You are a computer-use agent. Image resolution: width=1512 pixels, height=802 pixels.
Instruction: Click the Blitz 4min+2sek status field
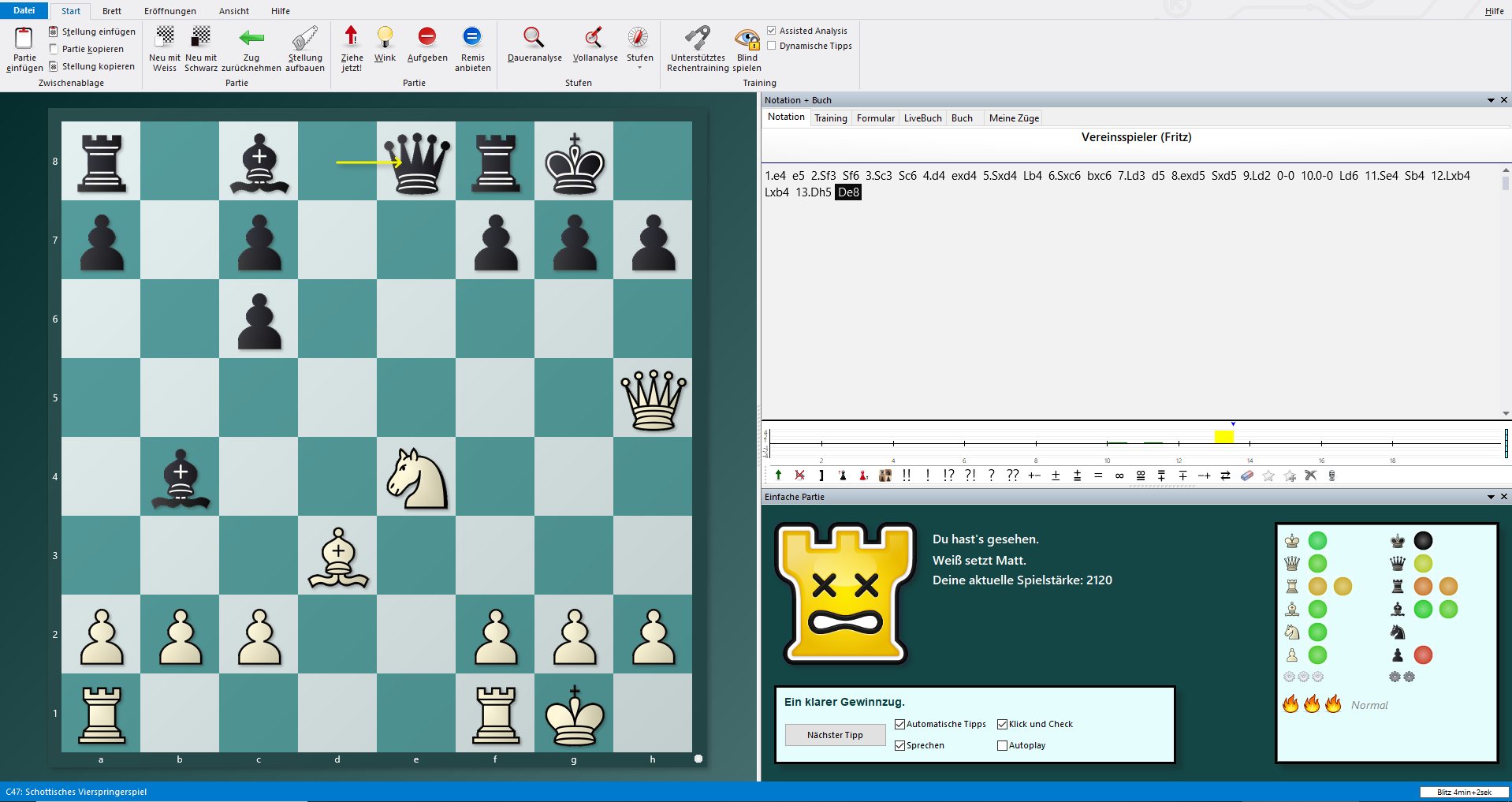1464,792
